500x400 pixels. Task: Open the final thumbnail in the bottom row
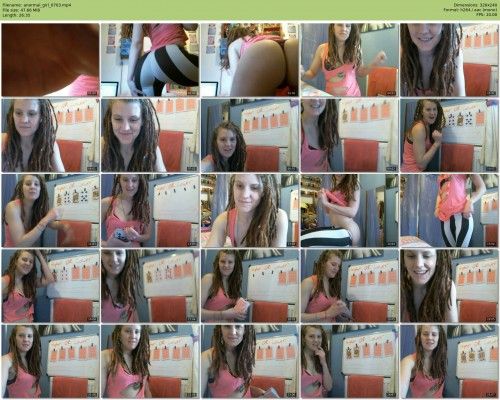click(449, 361)
